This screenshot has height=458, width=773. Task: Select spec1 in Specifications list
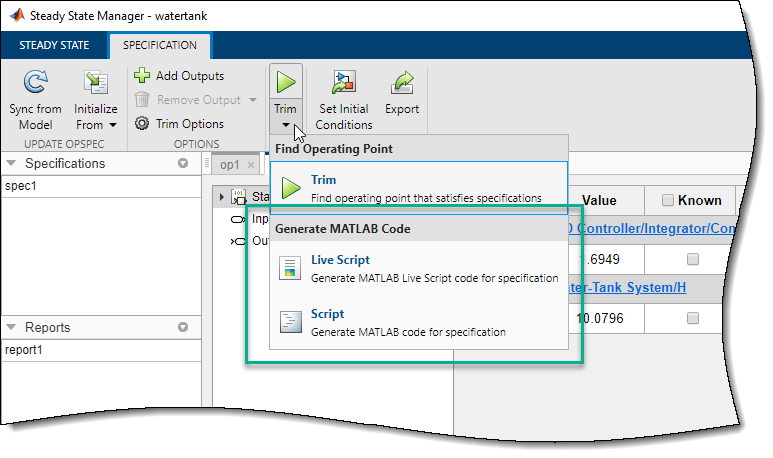[x=20, y=187]
